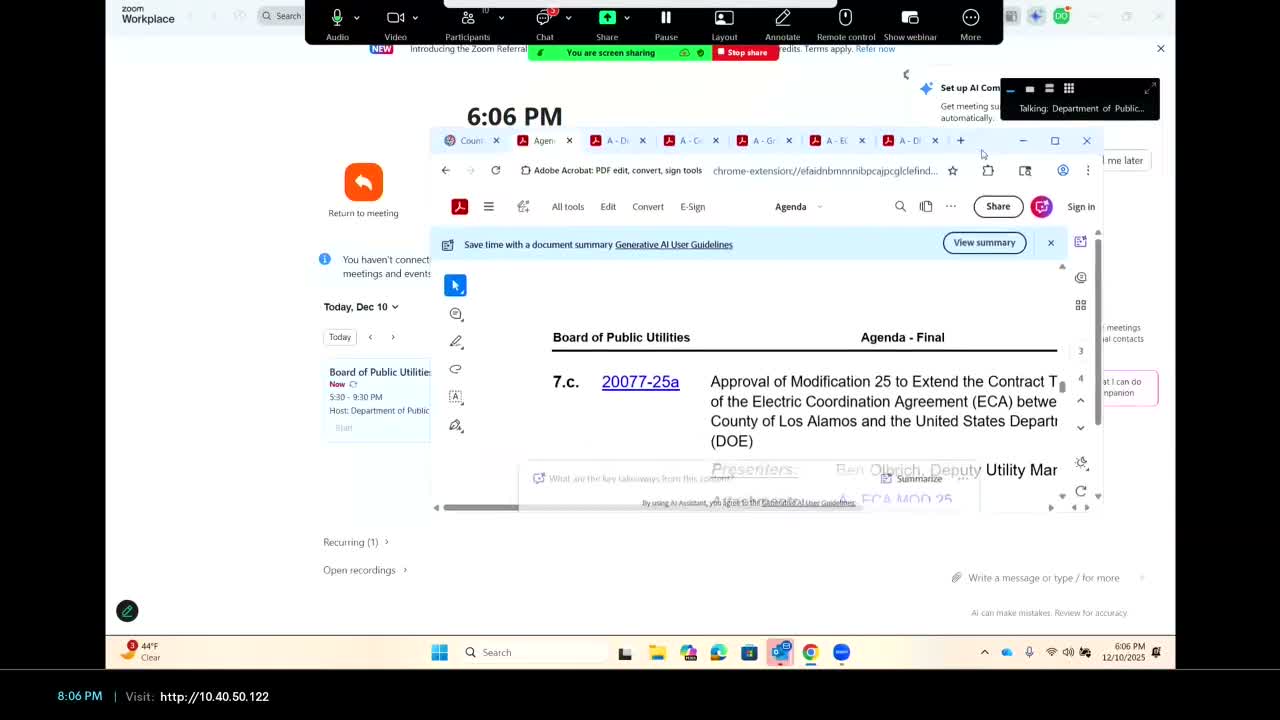
Task: Open the All tools menu
Action: pyautogui.click(x=567, y=207)
